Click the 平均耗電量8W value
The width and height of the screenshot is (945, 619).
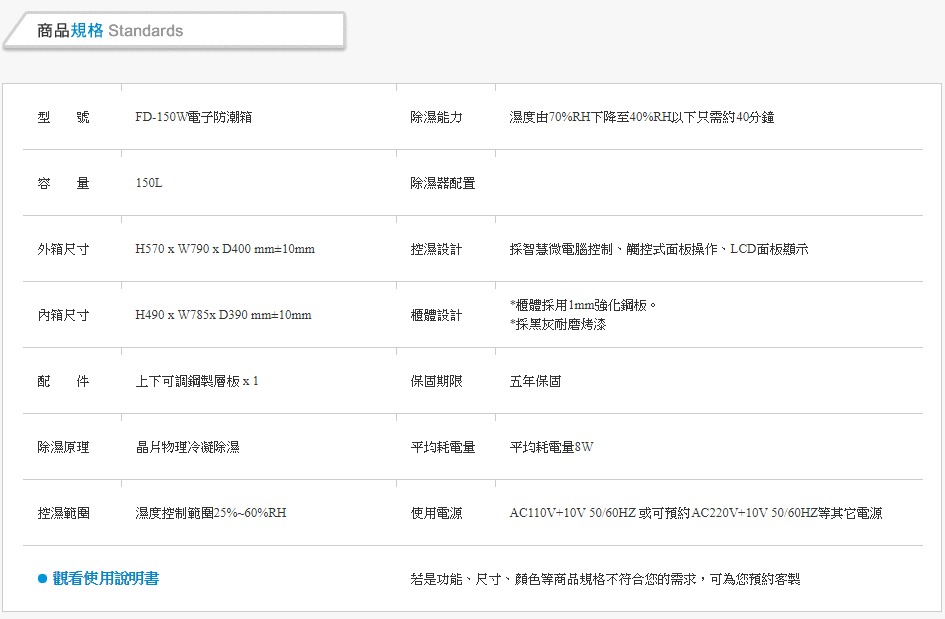pos(551,447)
